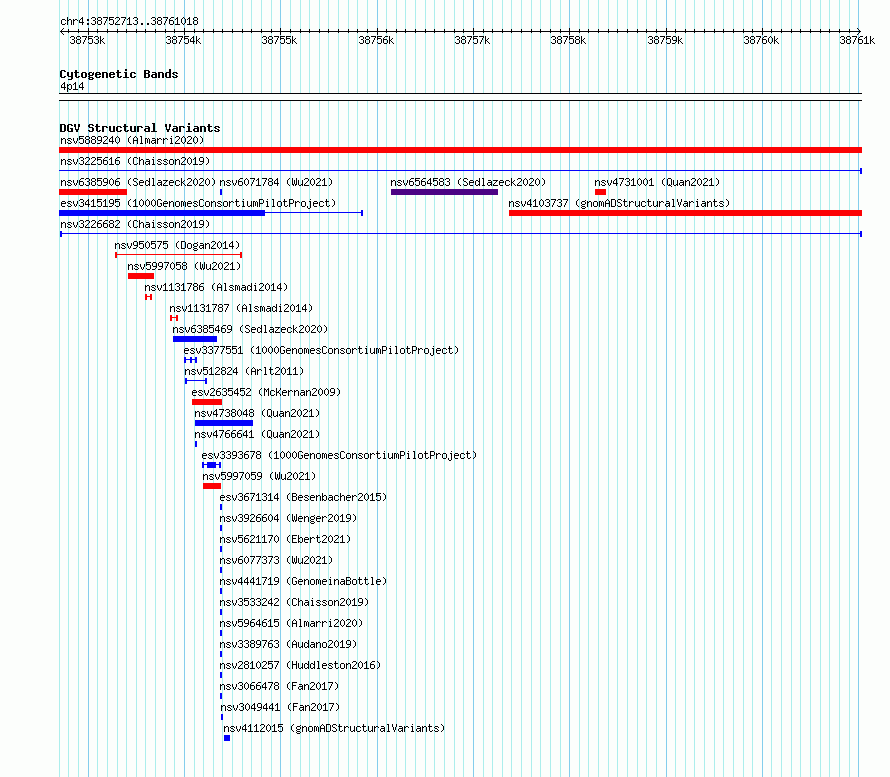Screen dimensions: 890x777
Task: Click nsv6077373 (Wu2021) label
Action: coord(276,560)
